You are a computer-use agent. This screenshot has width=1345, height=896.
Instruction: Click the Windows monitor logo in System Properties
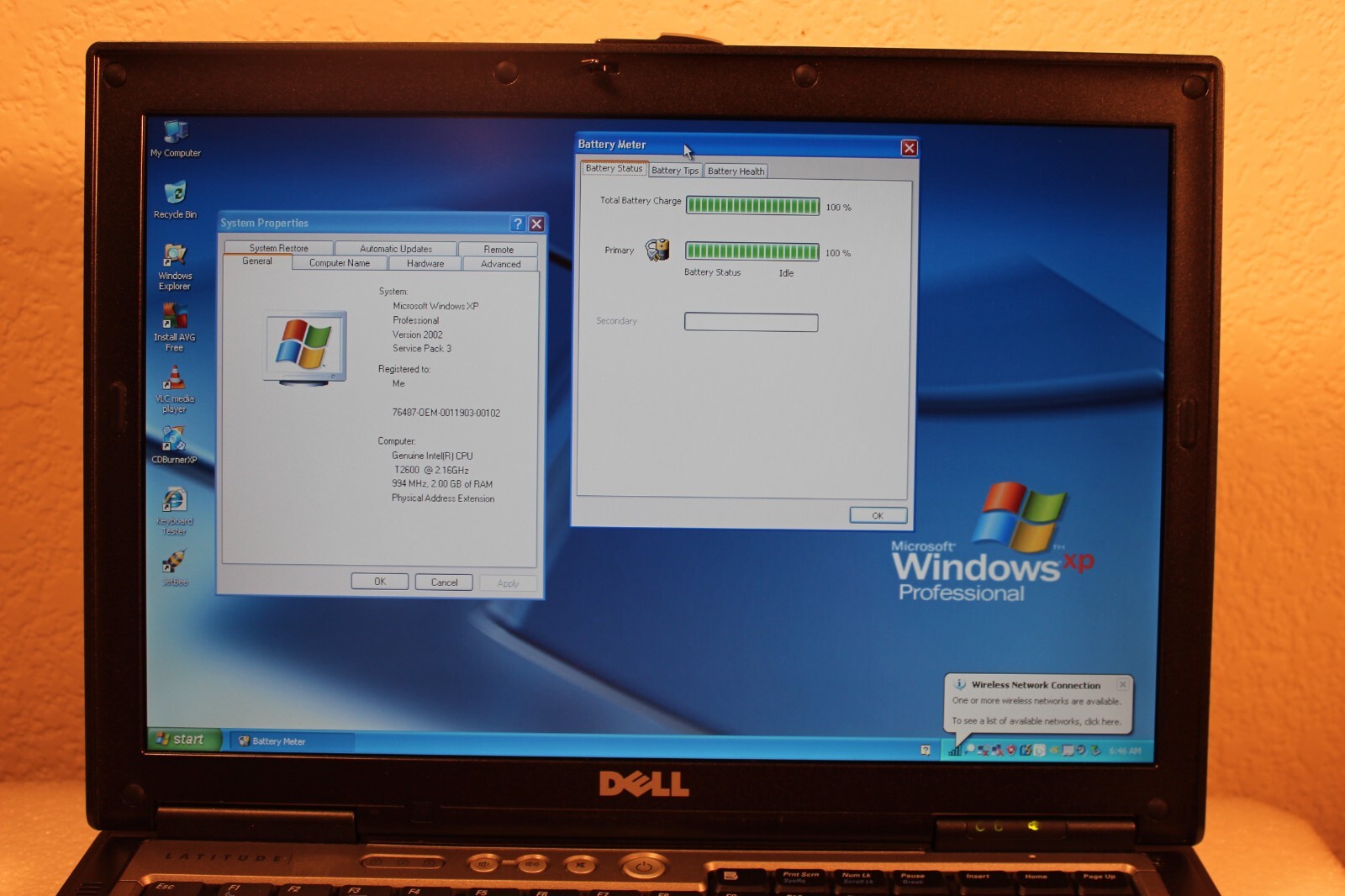305,348
